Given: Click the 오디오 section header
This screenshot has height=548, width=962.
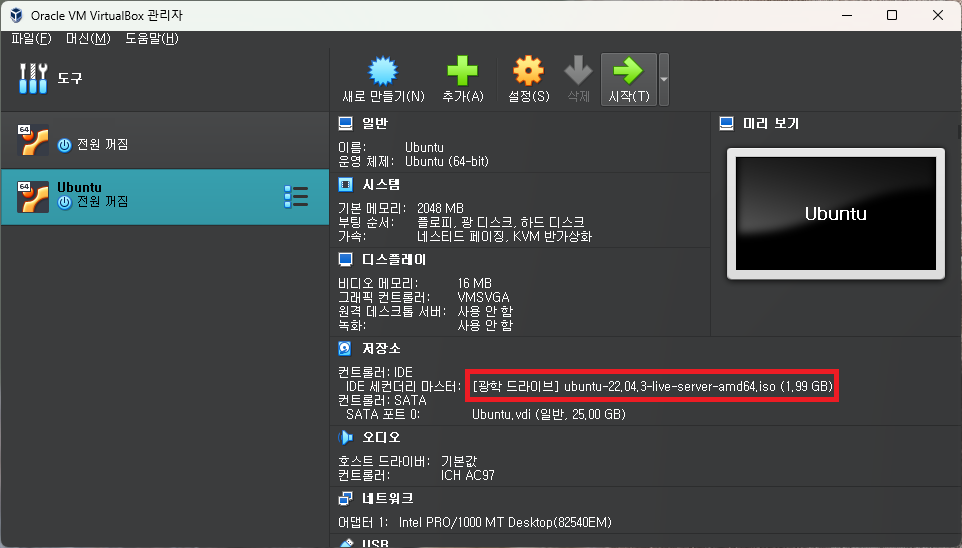Looking at the screenshot, I should click(x=381, y=437).
